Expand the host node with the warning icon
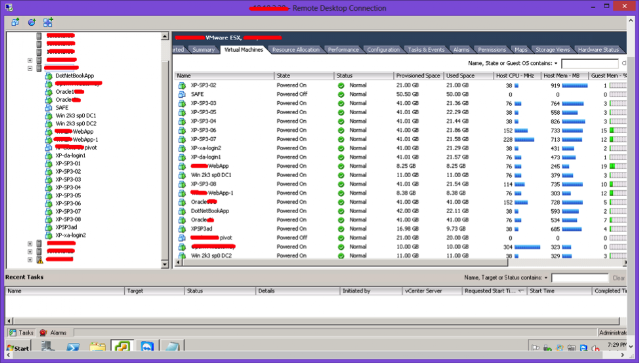The width and height of the screenshot is (640, 364). [30, 260]
